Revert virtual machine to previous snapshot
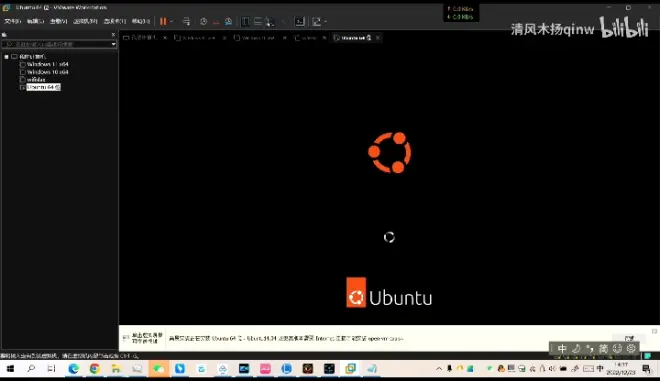The width and height of the screenshot is (660, 381). click(216, 21)
